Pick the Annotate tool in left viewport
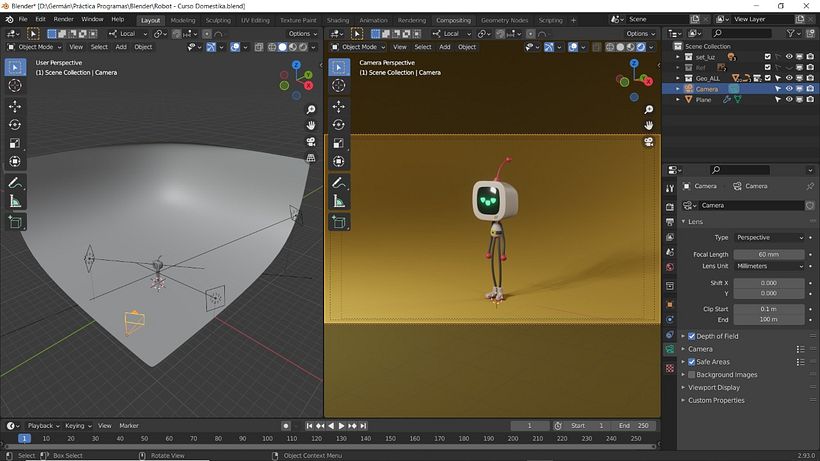This screenshot has height=461, width=820. click(x=15, y=184)
